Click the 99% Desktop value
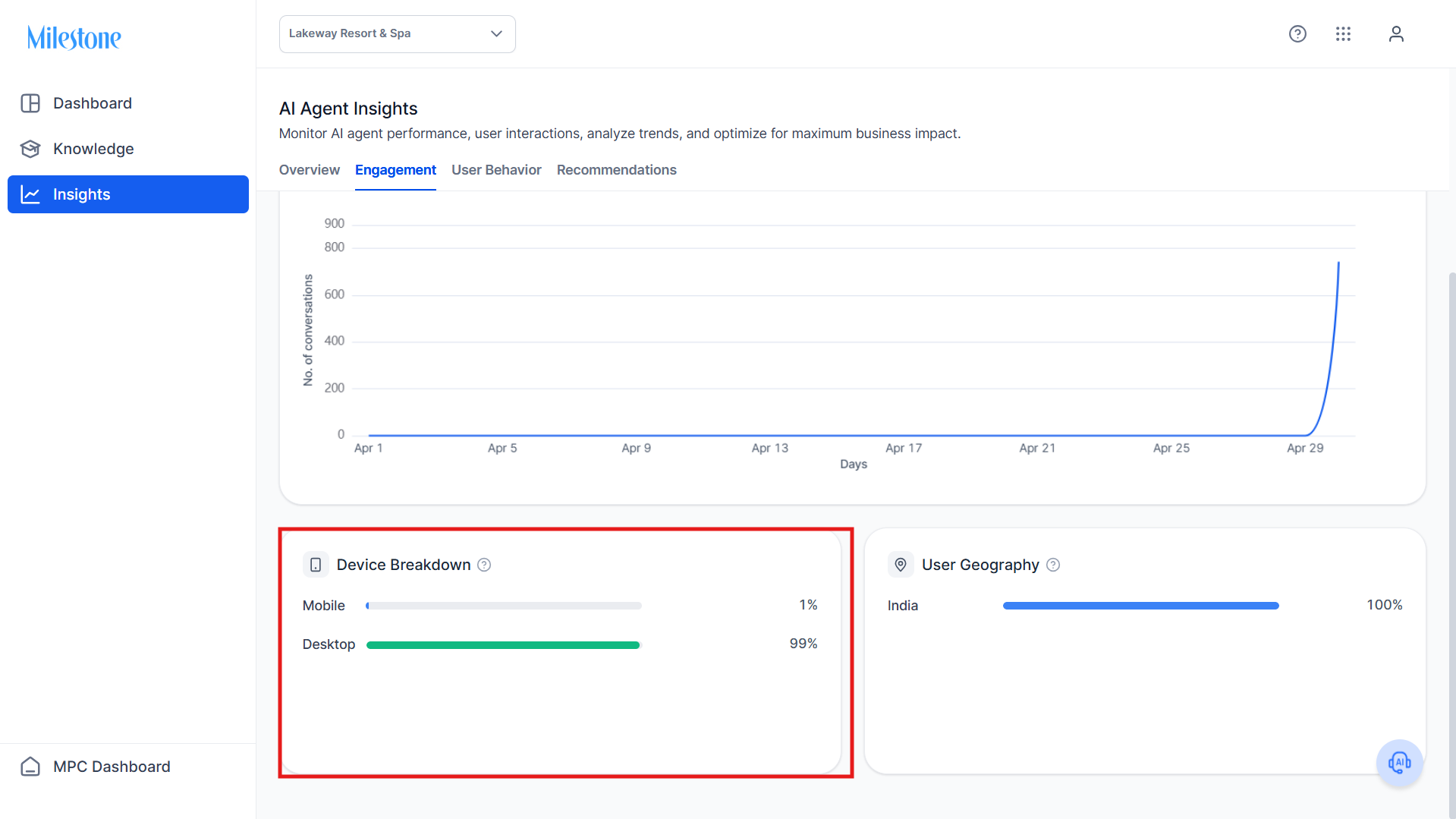1456x819 pixels. click(803, 644)
